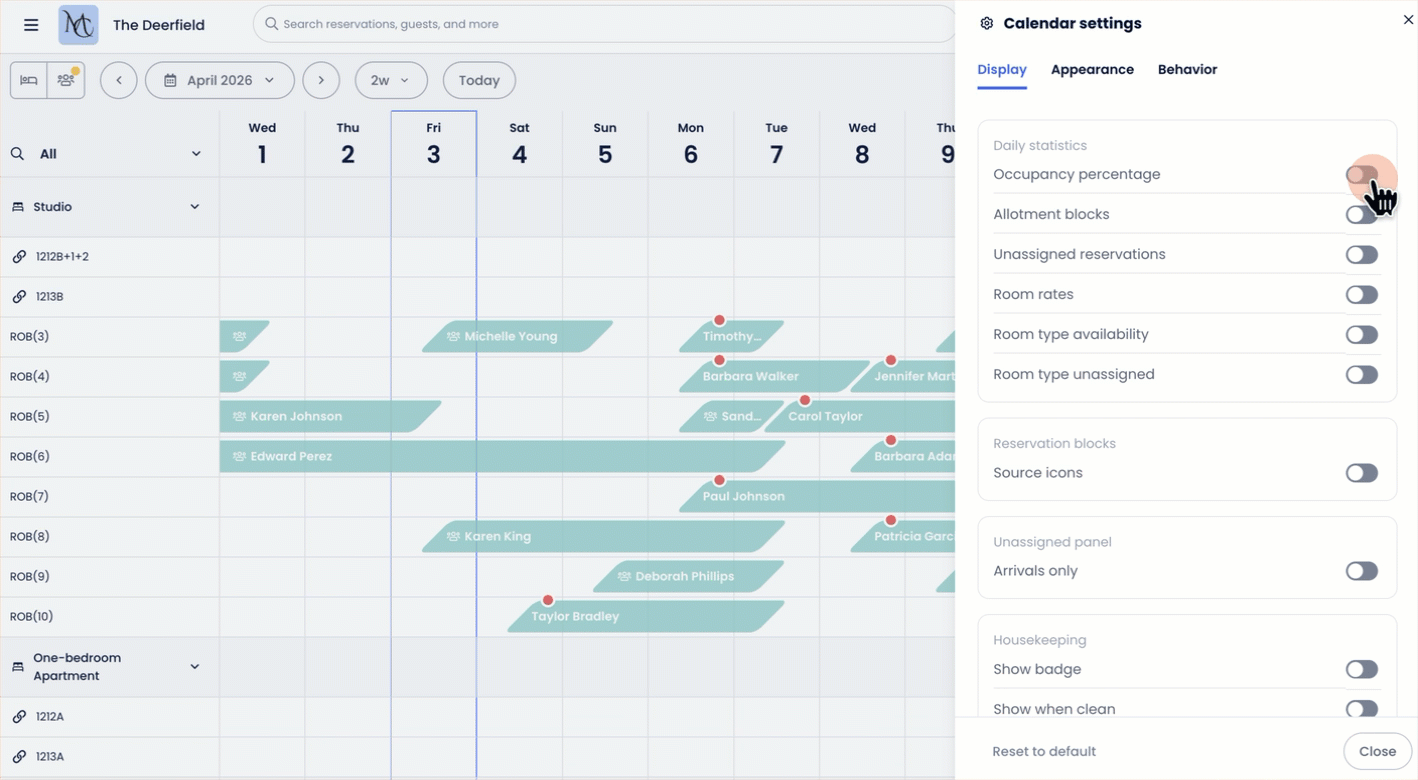Go to previous period with left arrow
This screenshot has width=1418, height=780.
119,80
